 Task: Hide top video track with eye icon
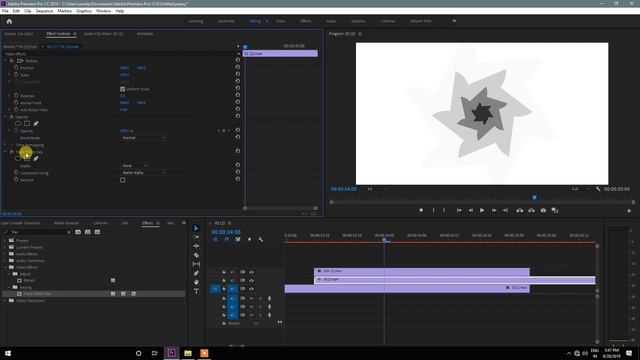[251, 272]
